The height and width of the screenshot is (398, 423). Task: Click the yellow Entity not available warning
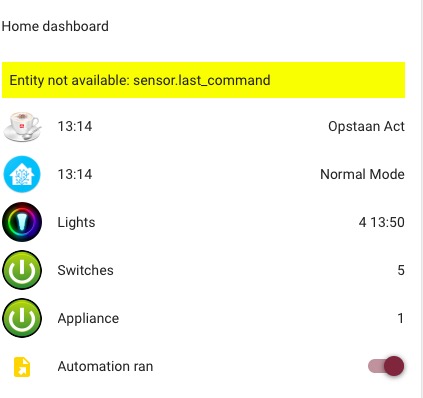[x=204, y=80]
